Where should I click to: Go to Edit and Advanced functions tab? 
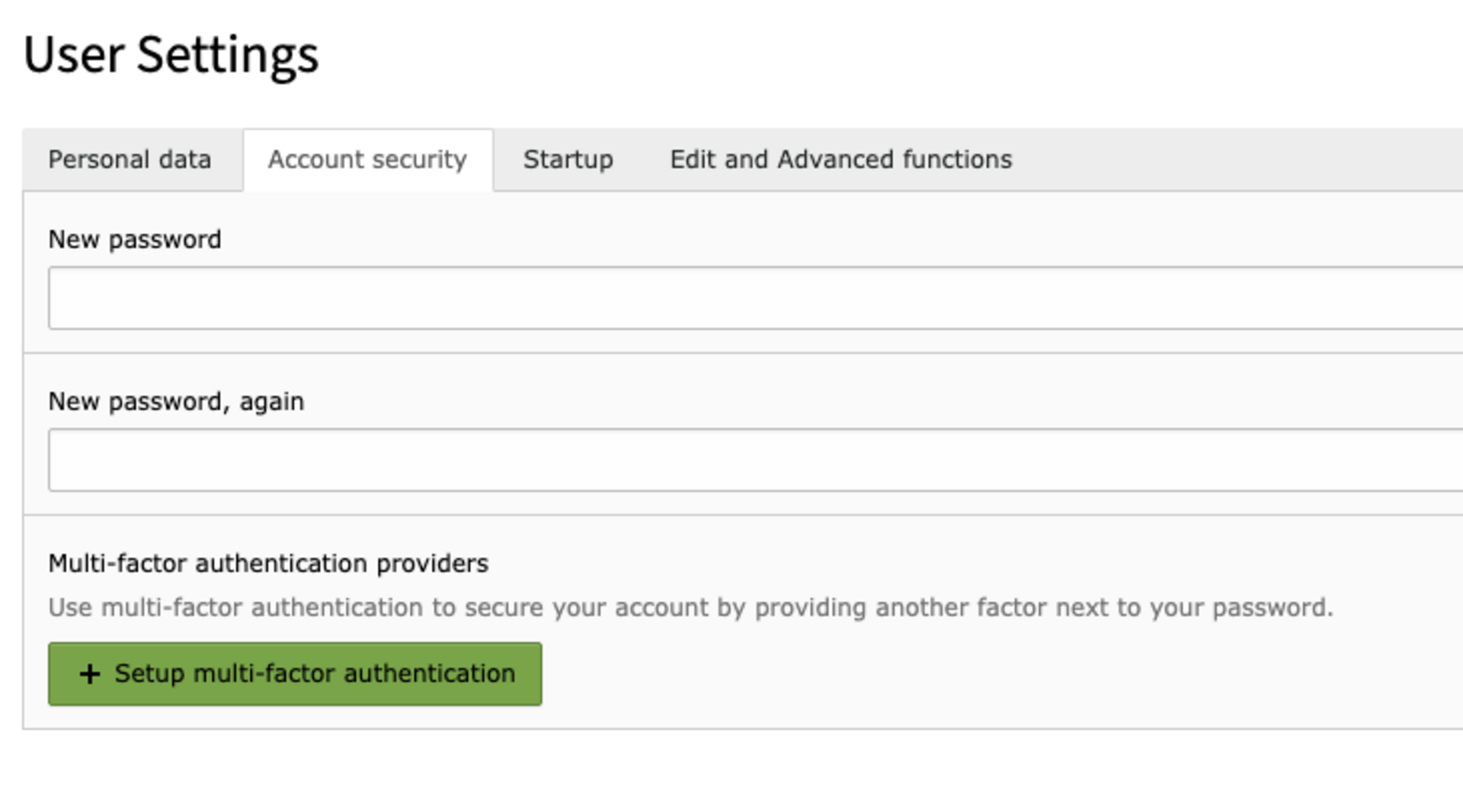[840, 160]
